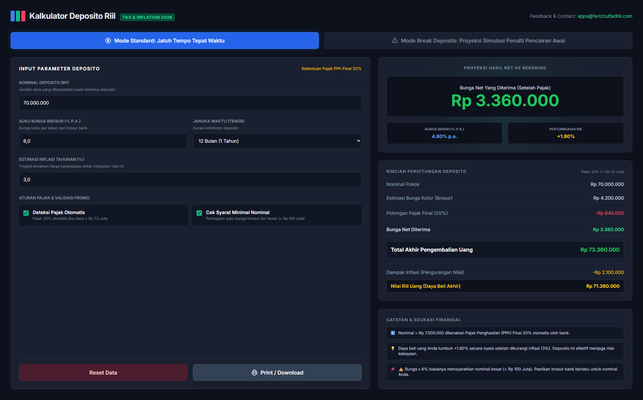
Task: Click the Reset Data button
Action: [103, 373]
